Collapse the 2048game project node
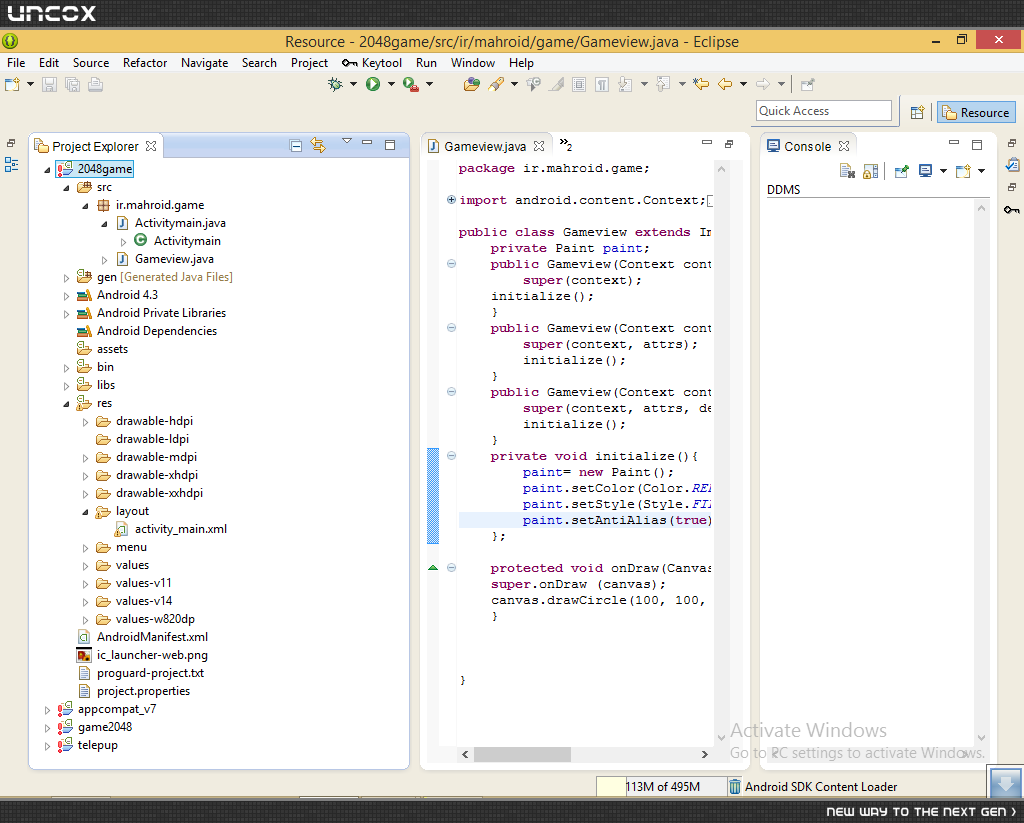The height and width of the screenshot is (823, 1024). coord(47,170)
